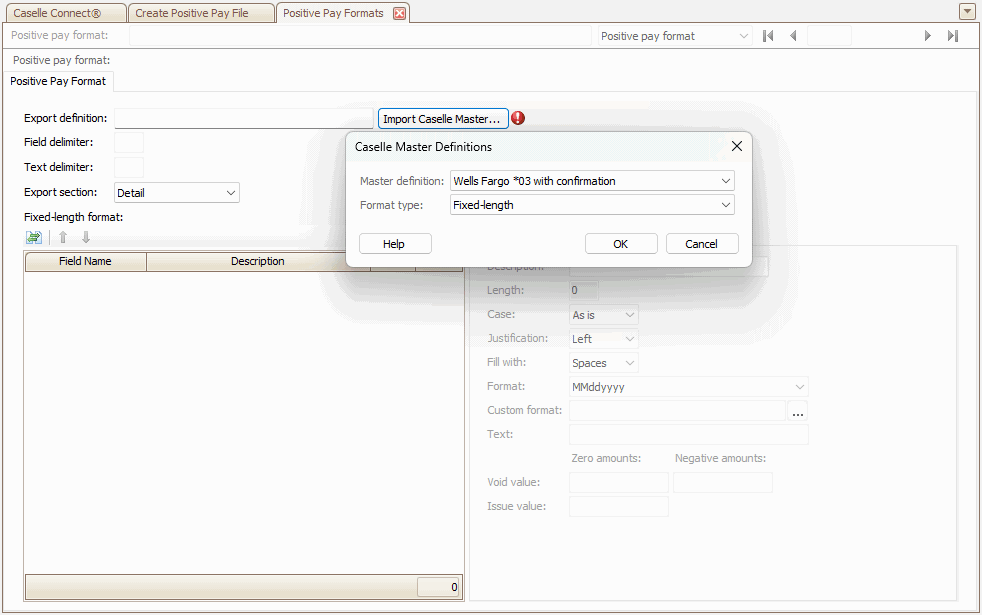This screenshot has height=615, width=982.
Task: Click the move field down arrow
Action: pos(86,237)
